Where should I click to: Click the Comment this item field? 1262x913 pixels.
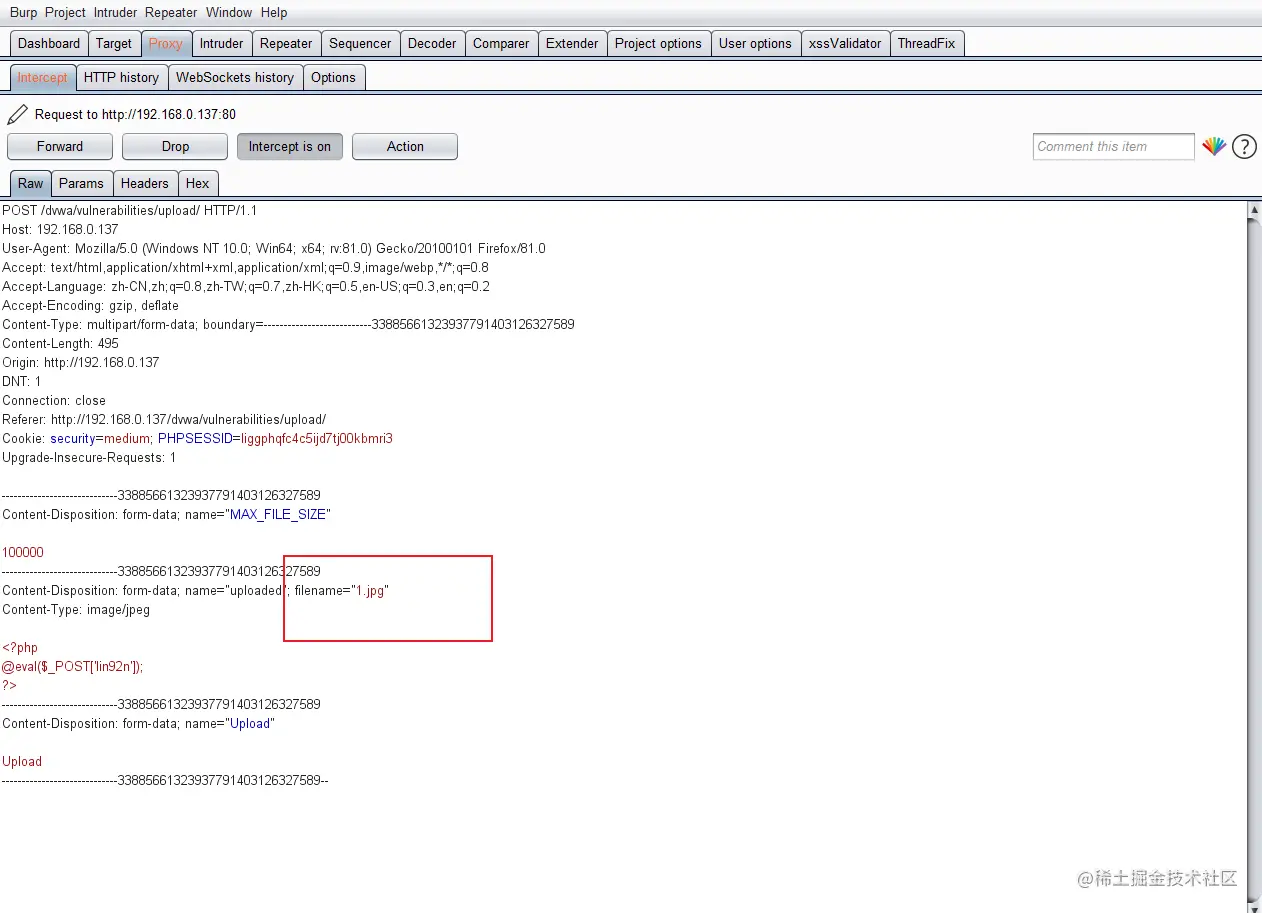pos(1114,146)
